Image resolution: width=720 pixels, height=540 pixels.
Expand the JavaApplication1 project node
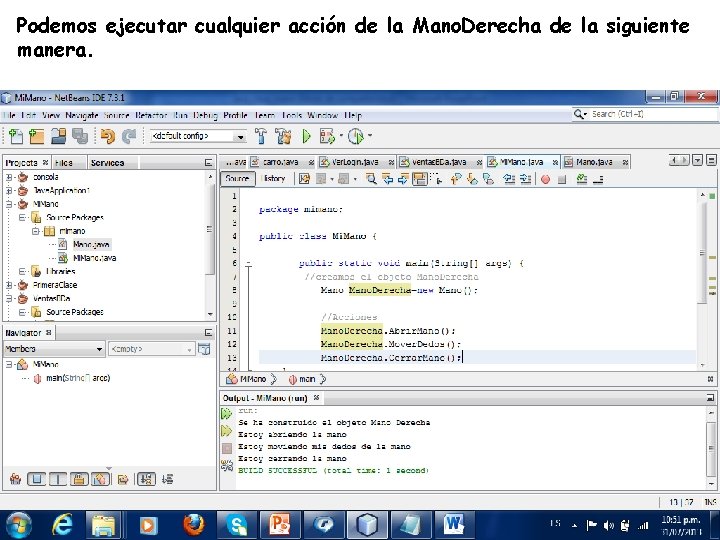coord(9,190)
